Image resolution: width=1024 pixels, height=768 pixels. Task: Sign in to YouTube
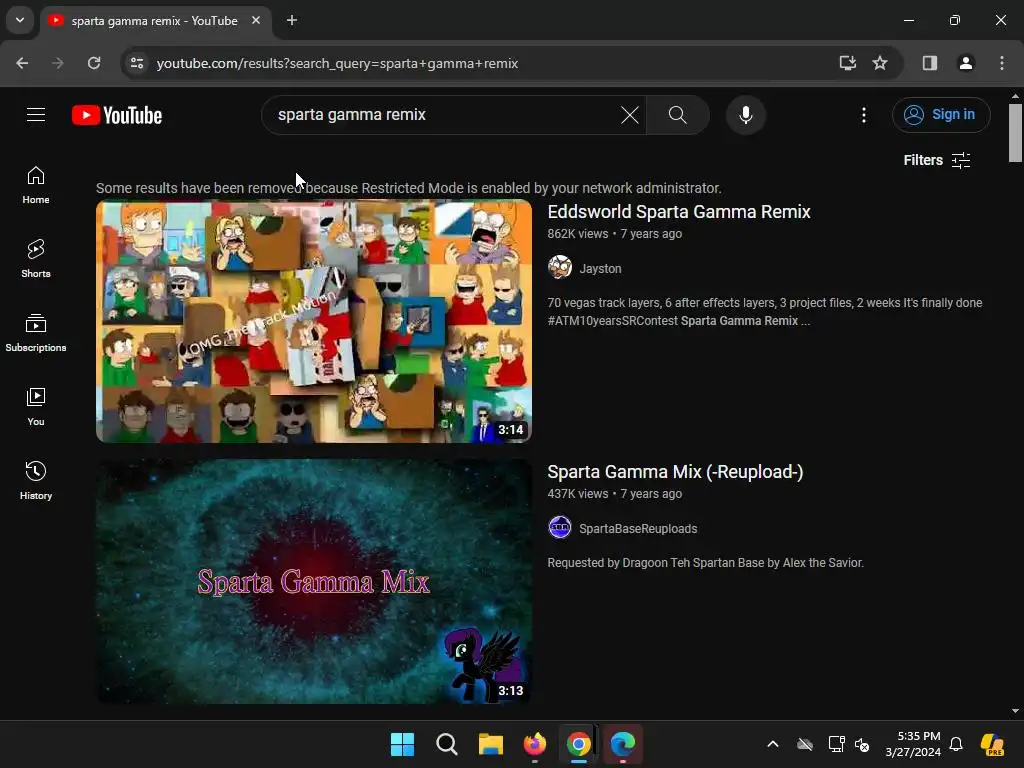point(941,115)
